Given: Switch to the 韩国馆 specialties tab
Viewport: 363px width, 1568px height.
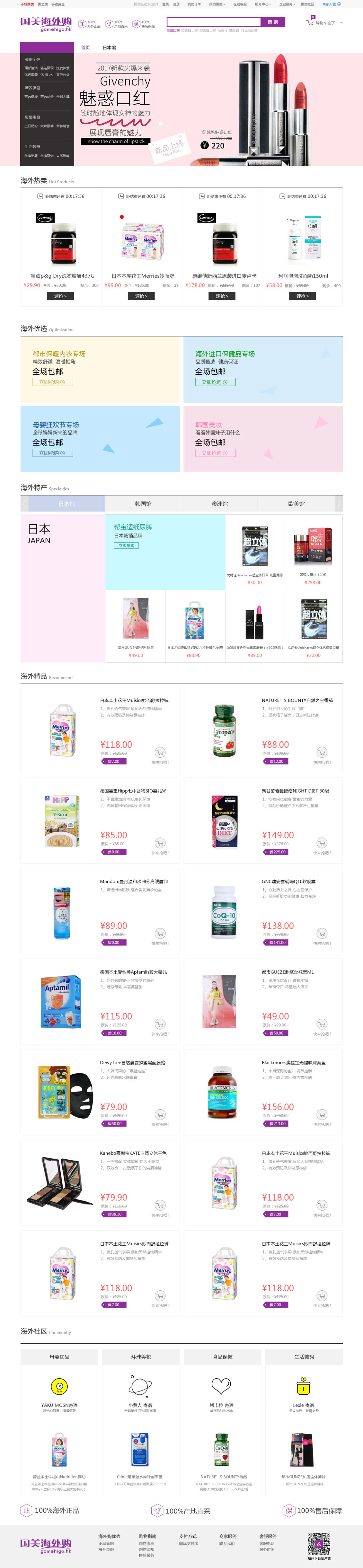Looking at the screenshot, I should 143,504.
